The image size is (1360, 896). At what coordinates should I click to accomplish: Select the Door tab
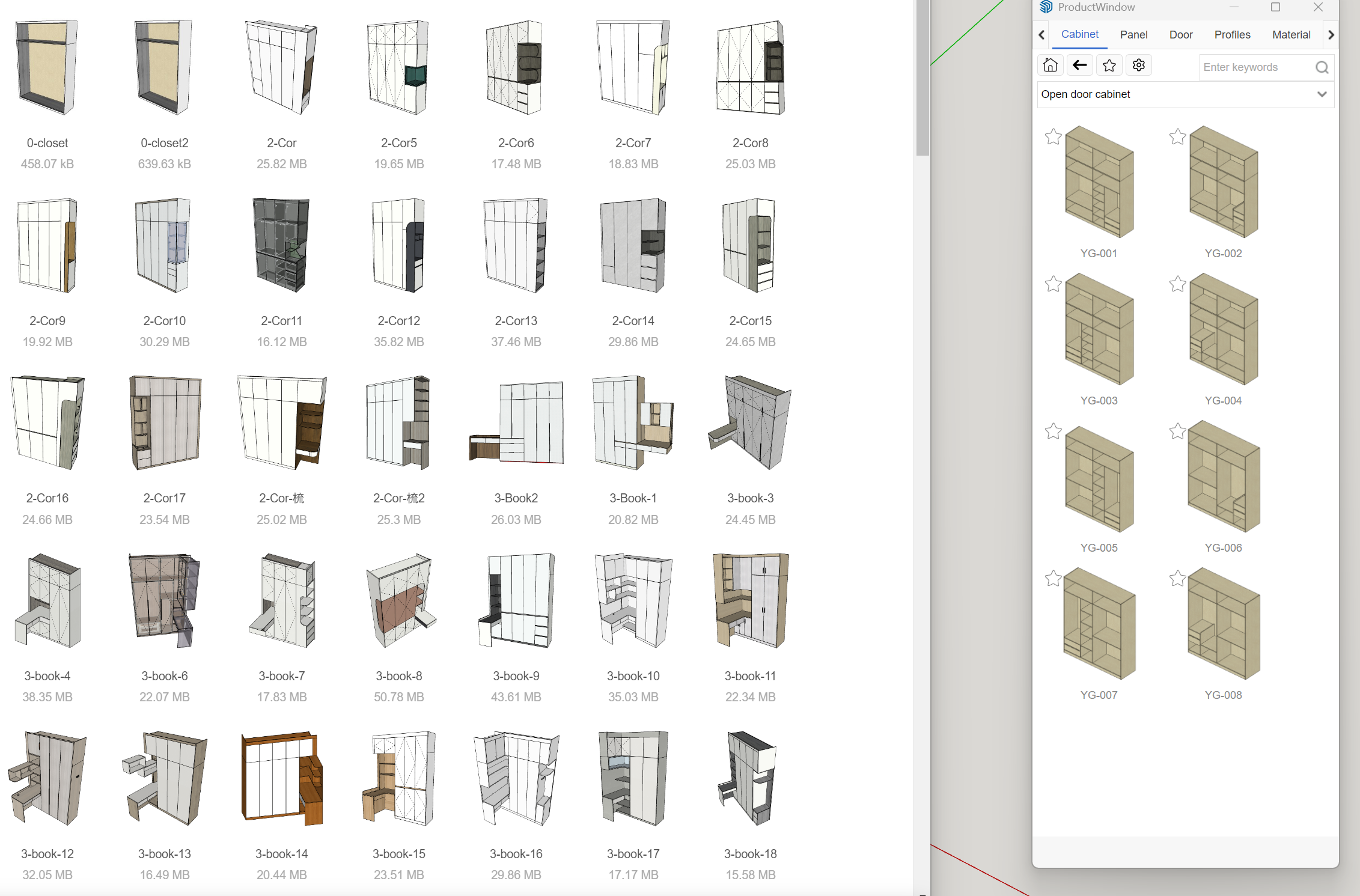(x=1180, y=35)
